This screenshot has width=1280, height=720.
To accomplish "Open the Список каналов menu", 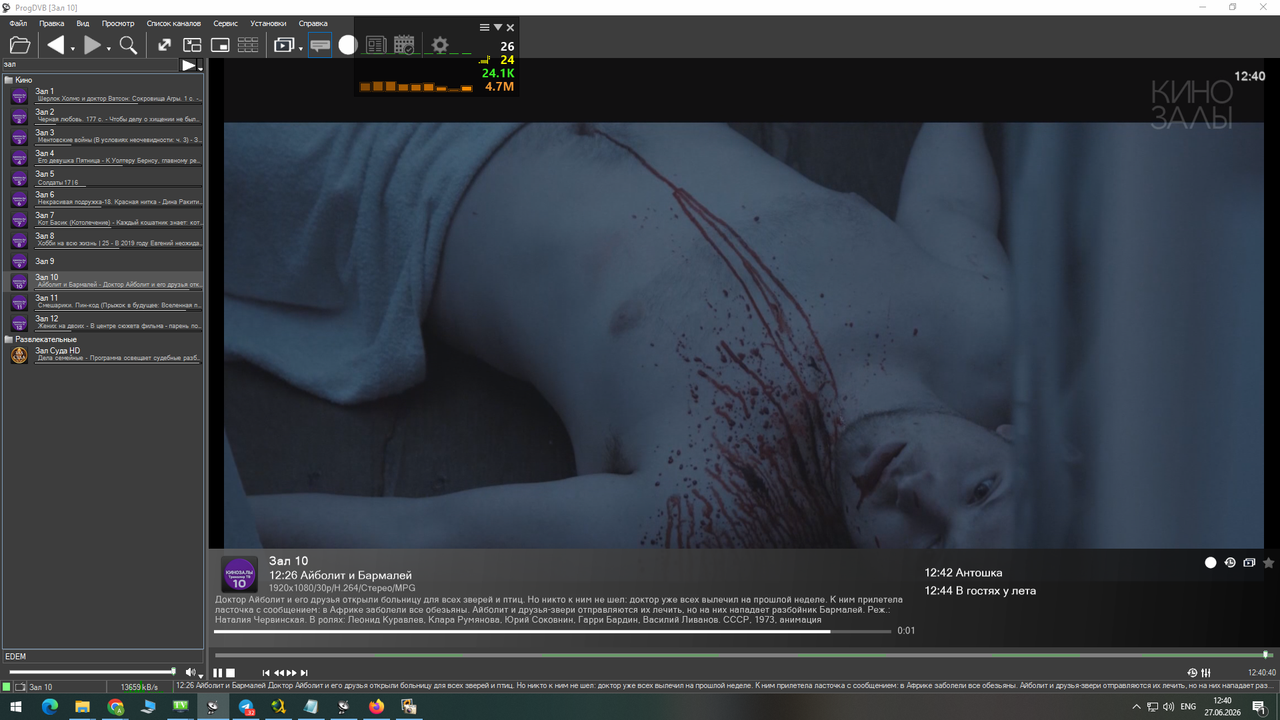I will pyautogui.click(x=174, y=23).
